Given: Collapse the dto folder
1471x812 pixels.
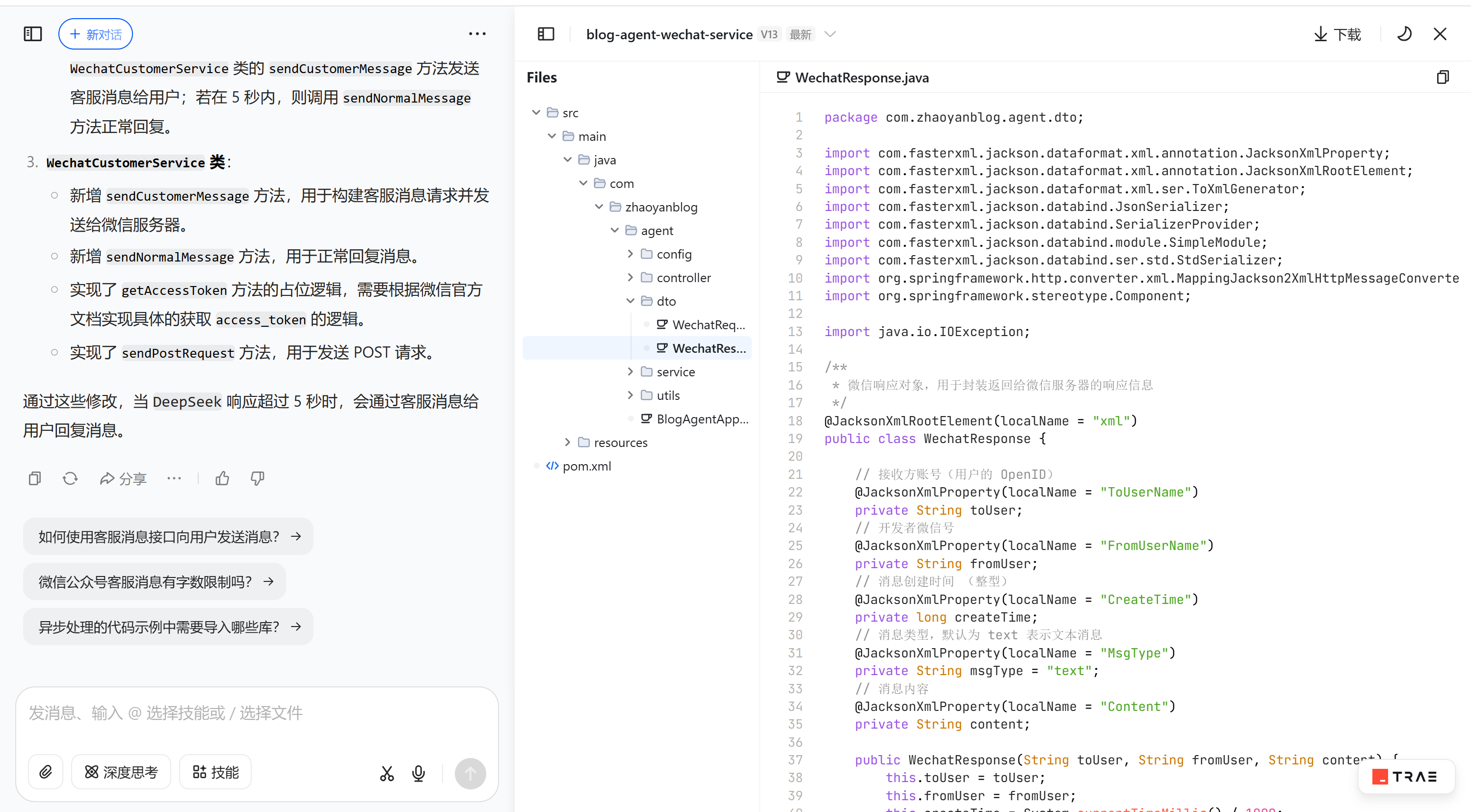Looking at the screenshot, I should 630,301.
